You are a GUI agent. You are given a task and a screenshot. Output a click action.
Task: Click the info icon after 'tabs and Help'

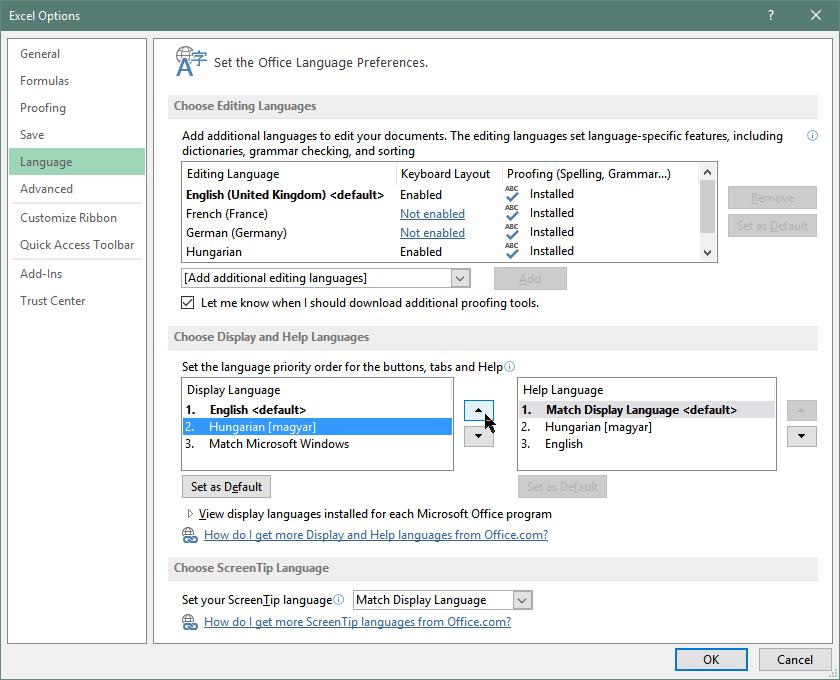click(509, 367)
